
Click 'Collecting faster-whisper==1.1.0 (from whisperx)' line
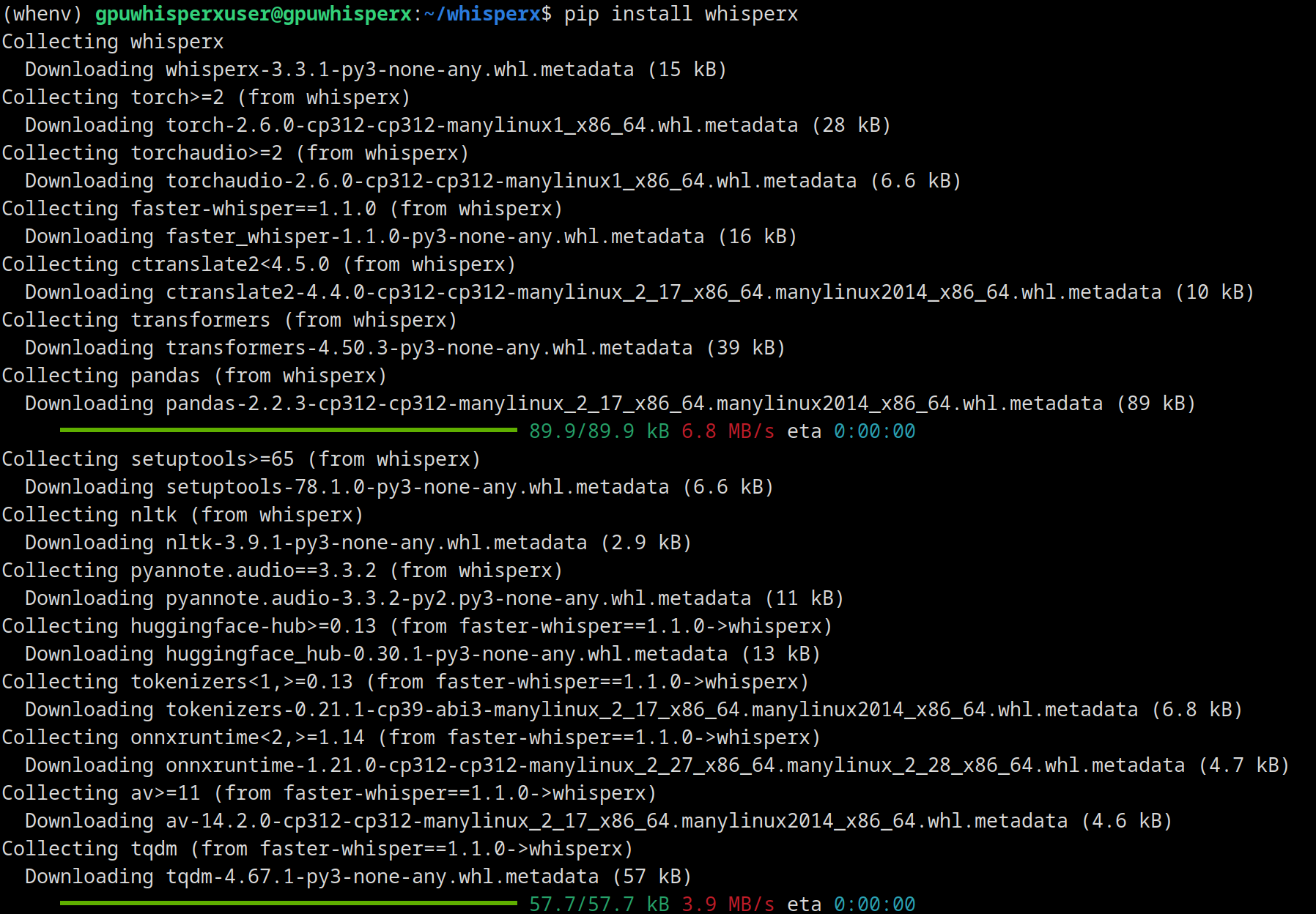pyautogui.click(x=282, y=209)
